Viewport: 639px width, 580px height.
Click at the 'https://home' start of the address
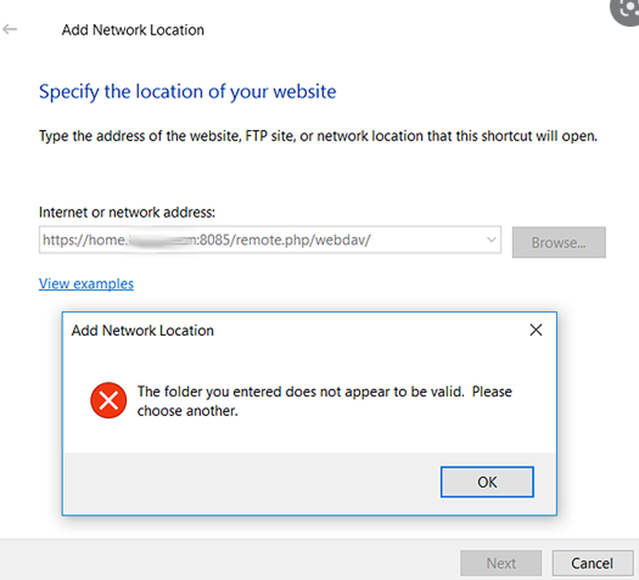tap(84, 240)
